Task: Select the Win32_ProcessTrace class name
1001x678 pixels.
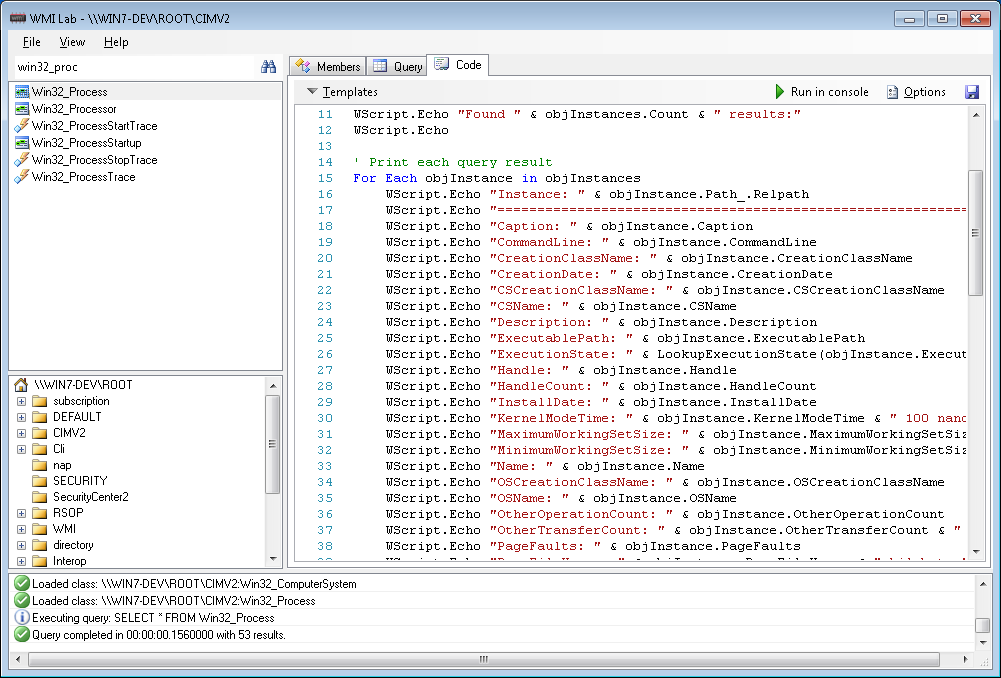Action: click(x=84, y=177)
